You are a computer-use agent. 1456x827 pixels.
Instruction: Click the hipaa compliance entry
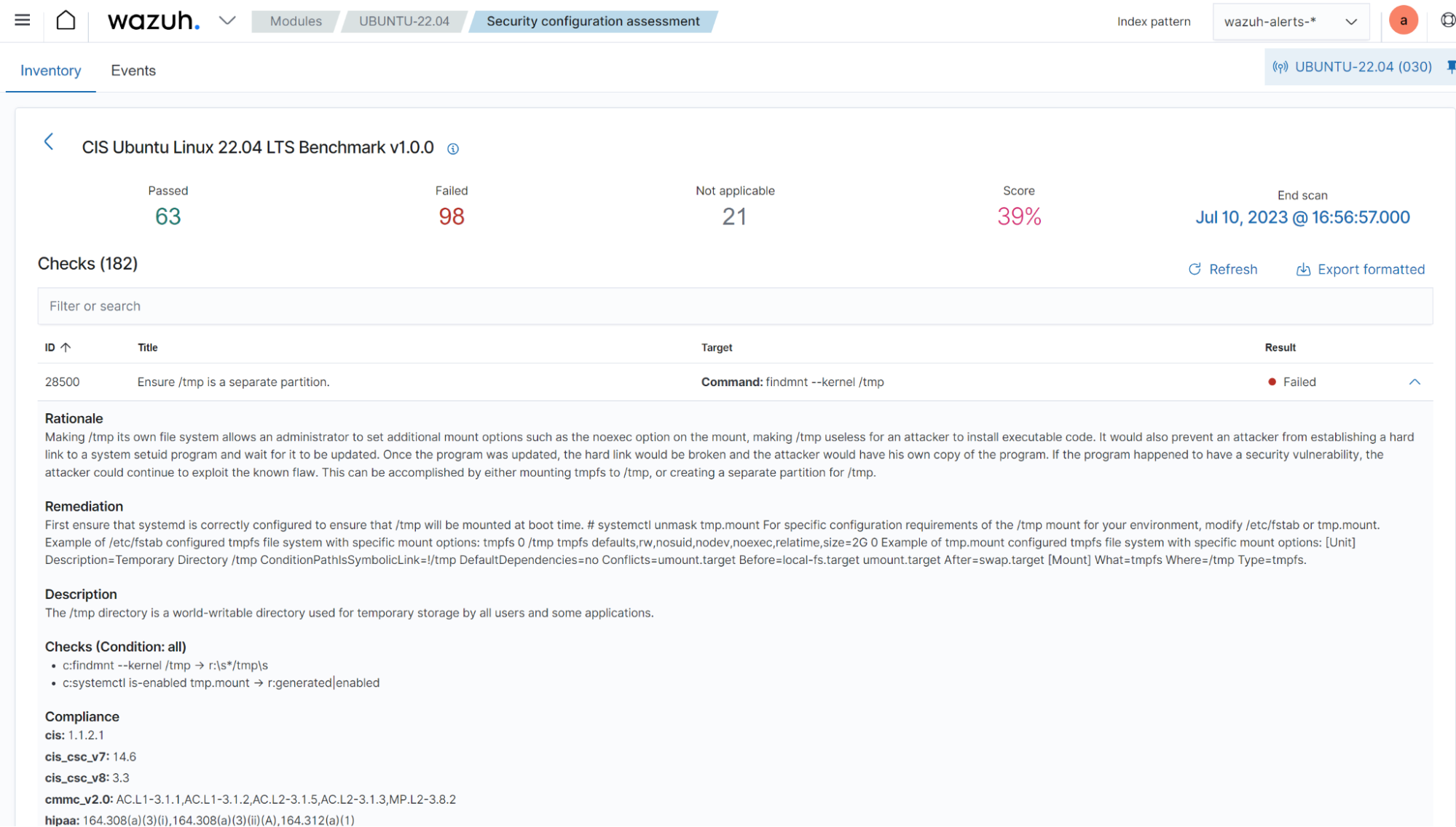click(x=200, y=820)
